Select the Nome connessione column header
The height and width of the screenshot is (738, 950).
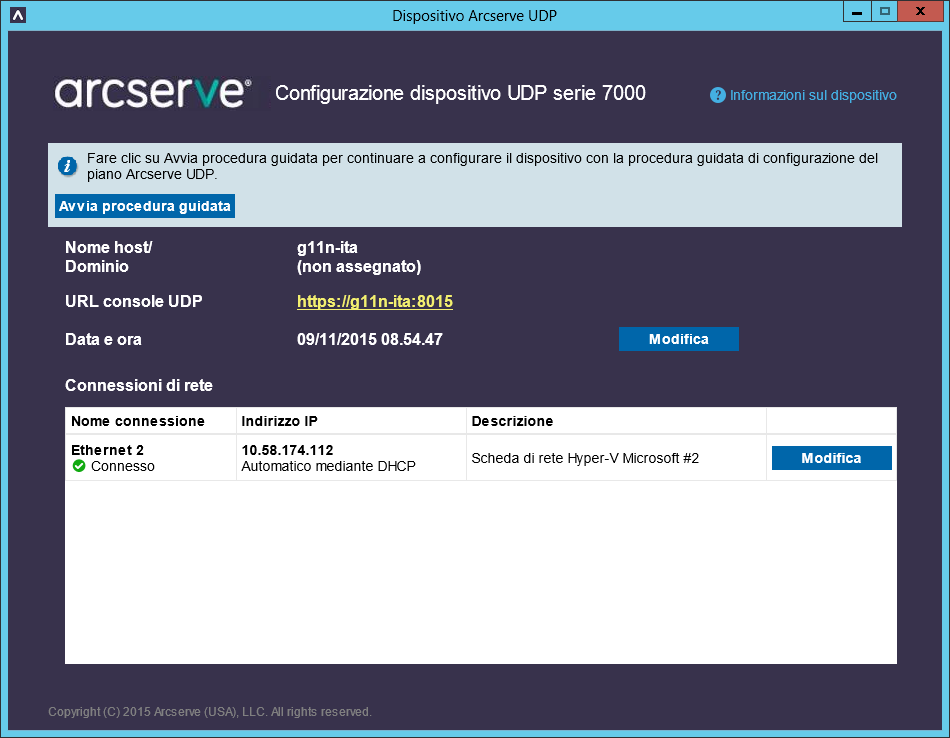coord(138,421)
